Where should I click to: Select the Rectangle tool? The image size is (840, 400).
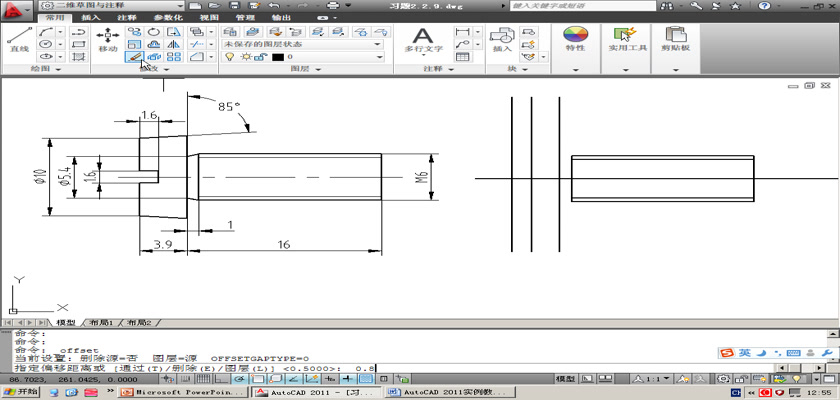click(79, 44)
